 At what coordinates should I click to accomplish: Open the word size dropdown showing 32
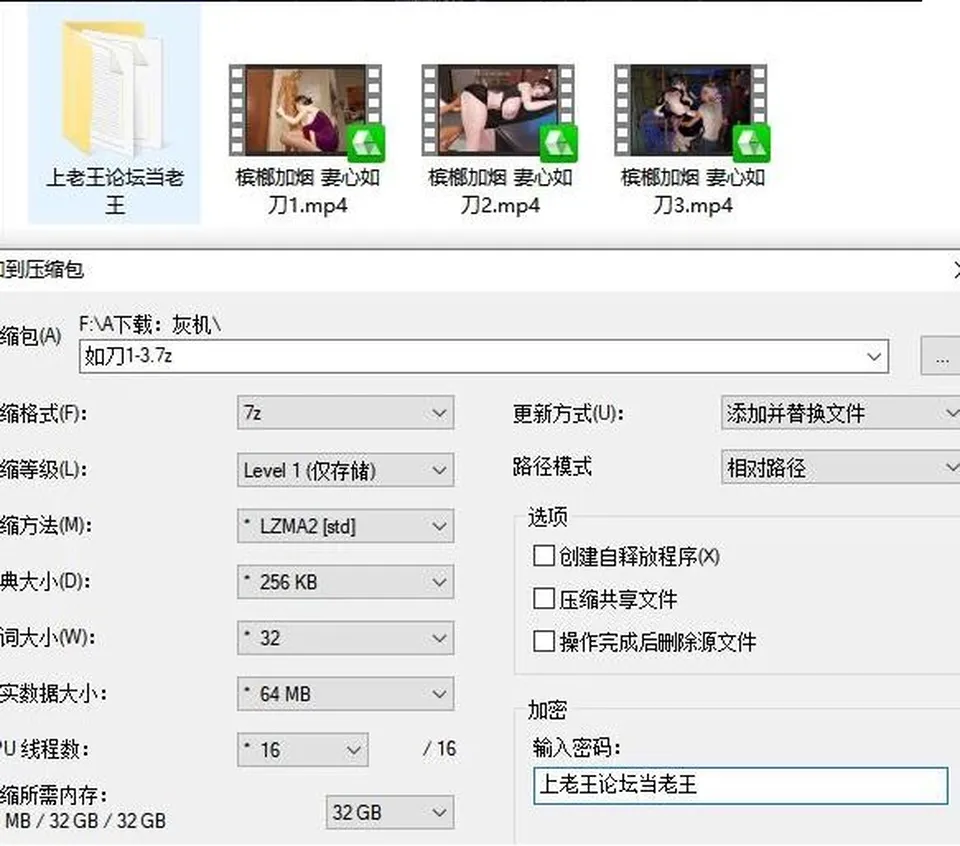pyautogui.click(x=345, y=638)
